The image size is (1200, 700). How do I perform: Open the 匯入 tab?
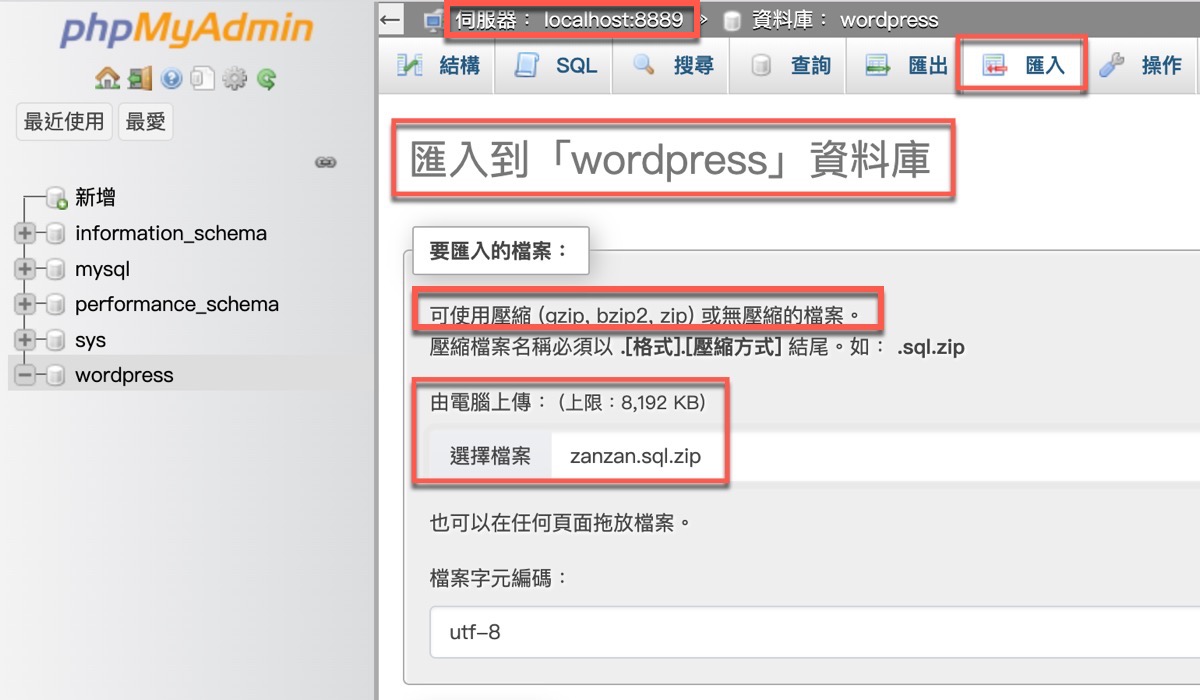coord(1023,66)
